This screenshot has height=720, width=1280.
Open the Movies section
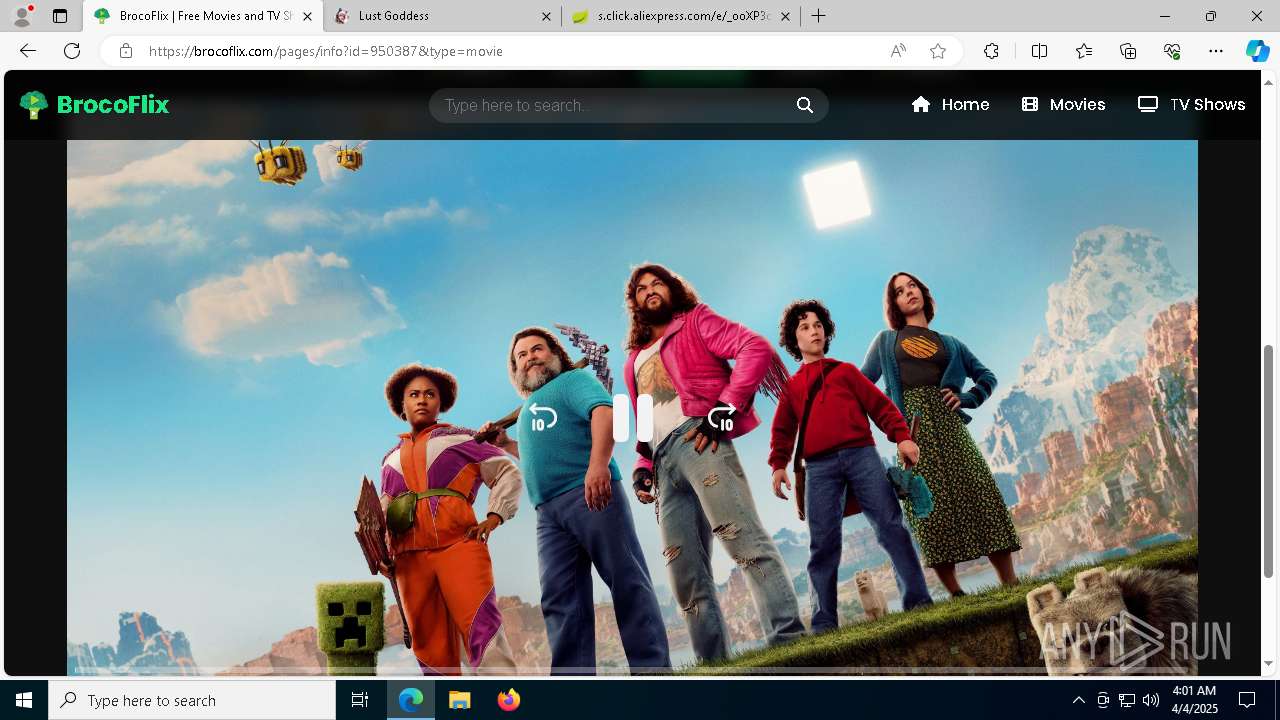point(1063,104)
